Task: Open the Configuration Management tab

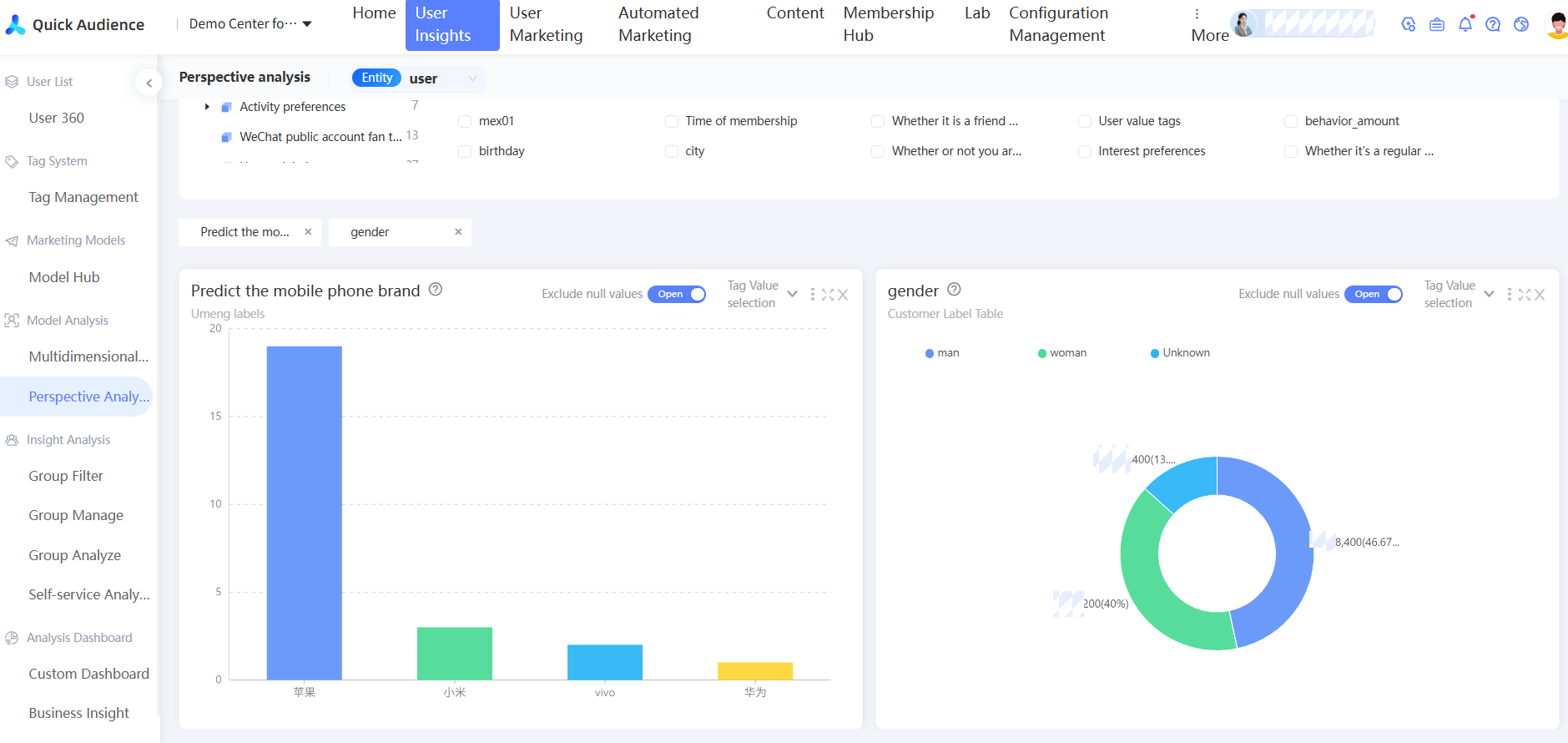Action: [1059, 24]
